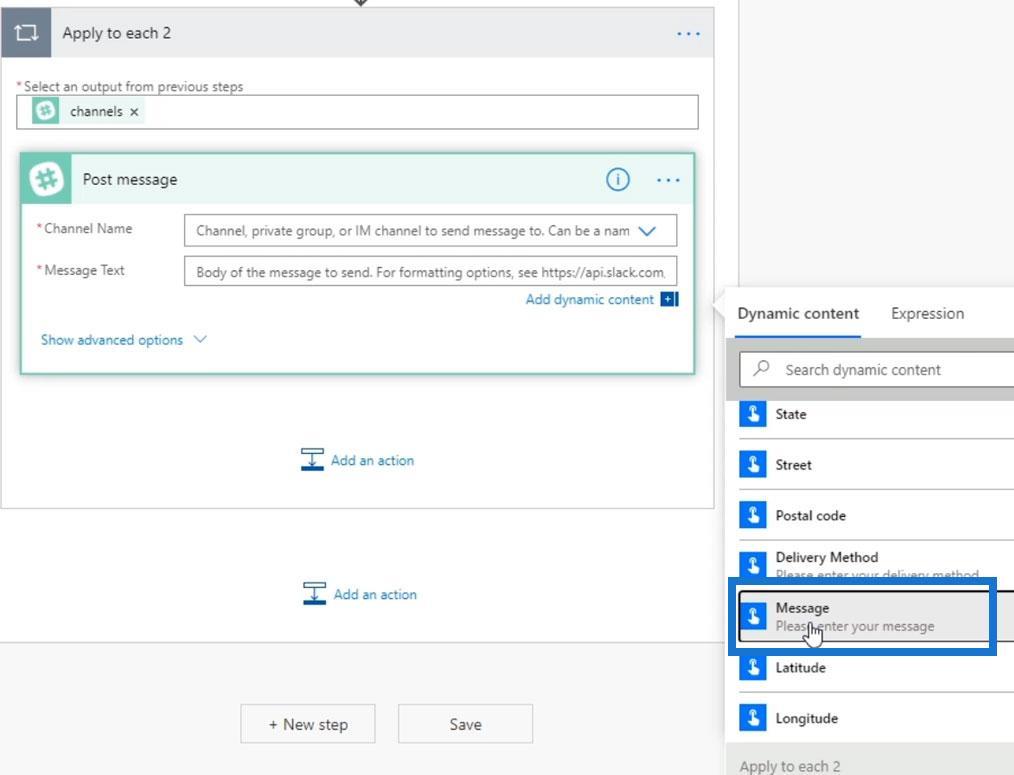Screen dimensions: 1014x775
Task: Select the Street dynamic content item
Action: click(x=876, y=464)
